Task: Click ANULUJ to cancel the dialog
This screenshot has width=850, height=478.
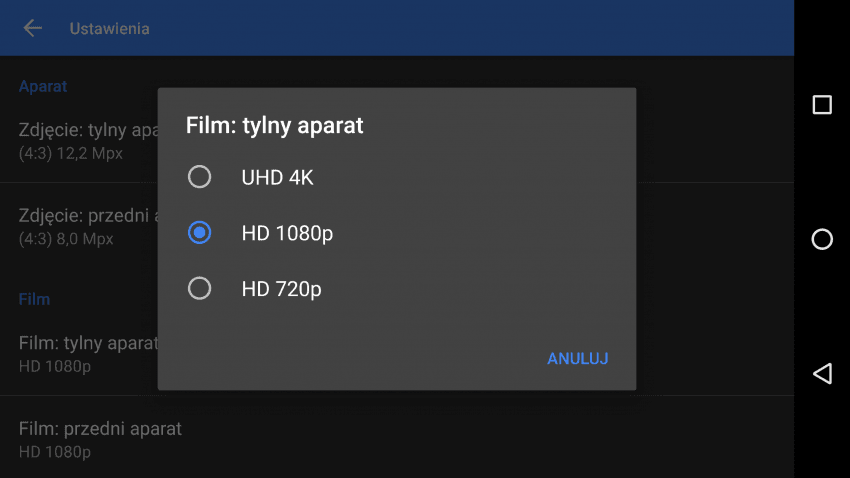Action: pyautogui.click(x=577, y=358)
